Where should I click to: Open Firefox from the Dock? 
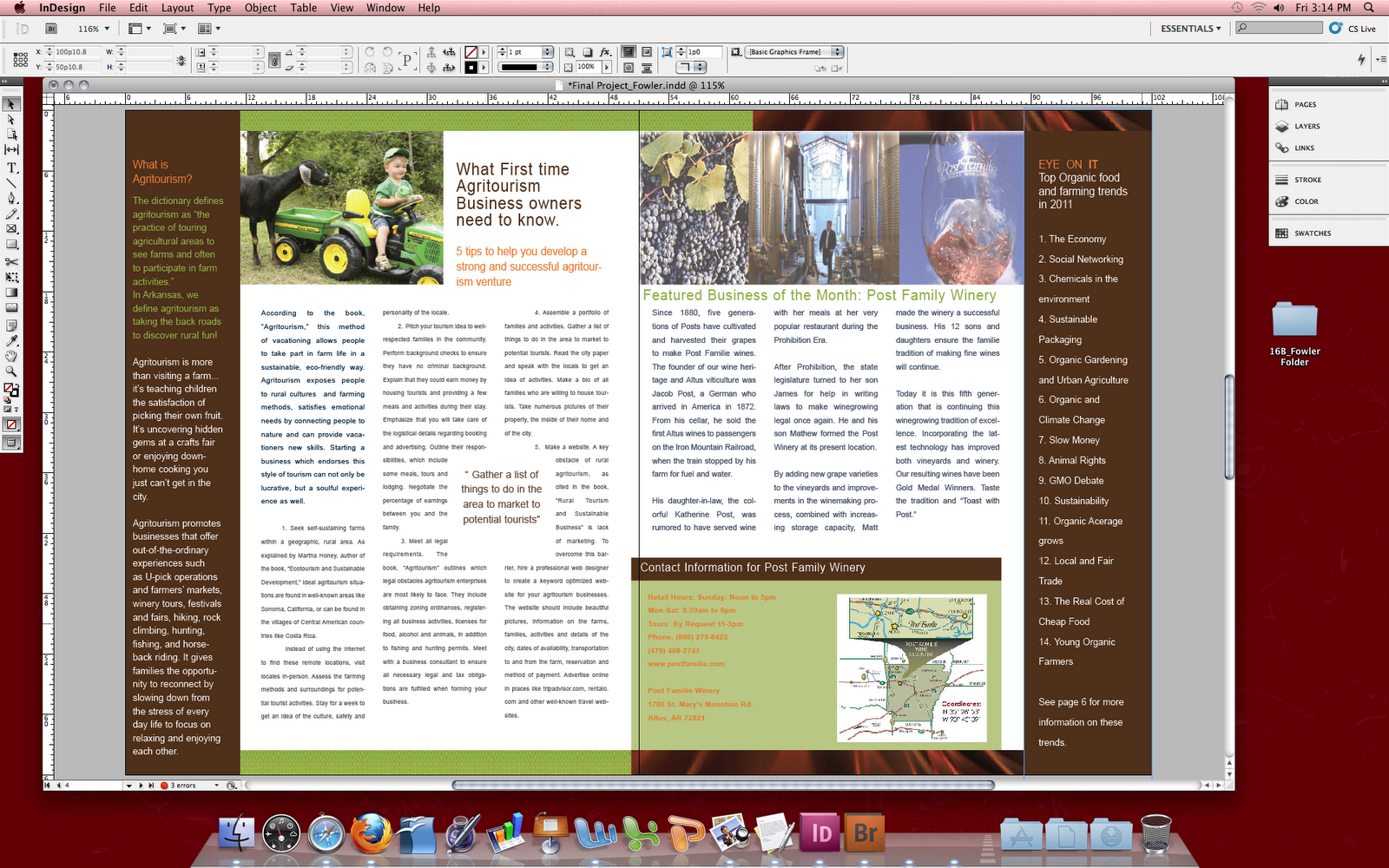pyautogui.click(x=371, y=835)
